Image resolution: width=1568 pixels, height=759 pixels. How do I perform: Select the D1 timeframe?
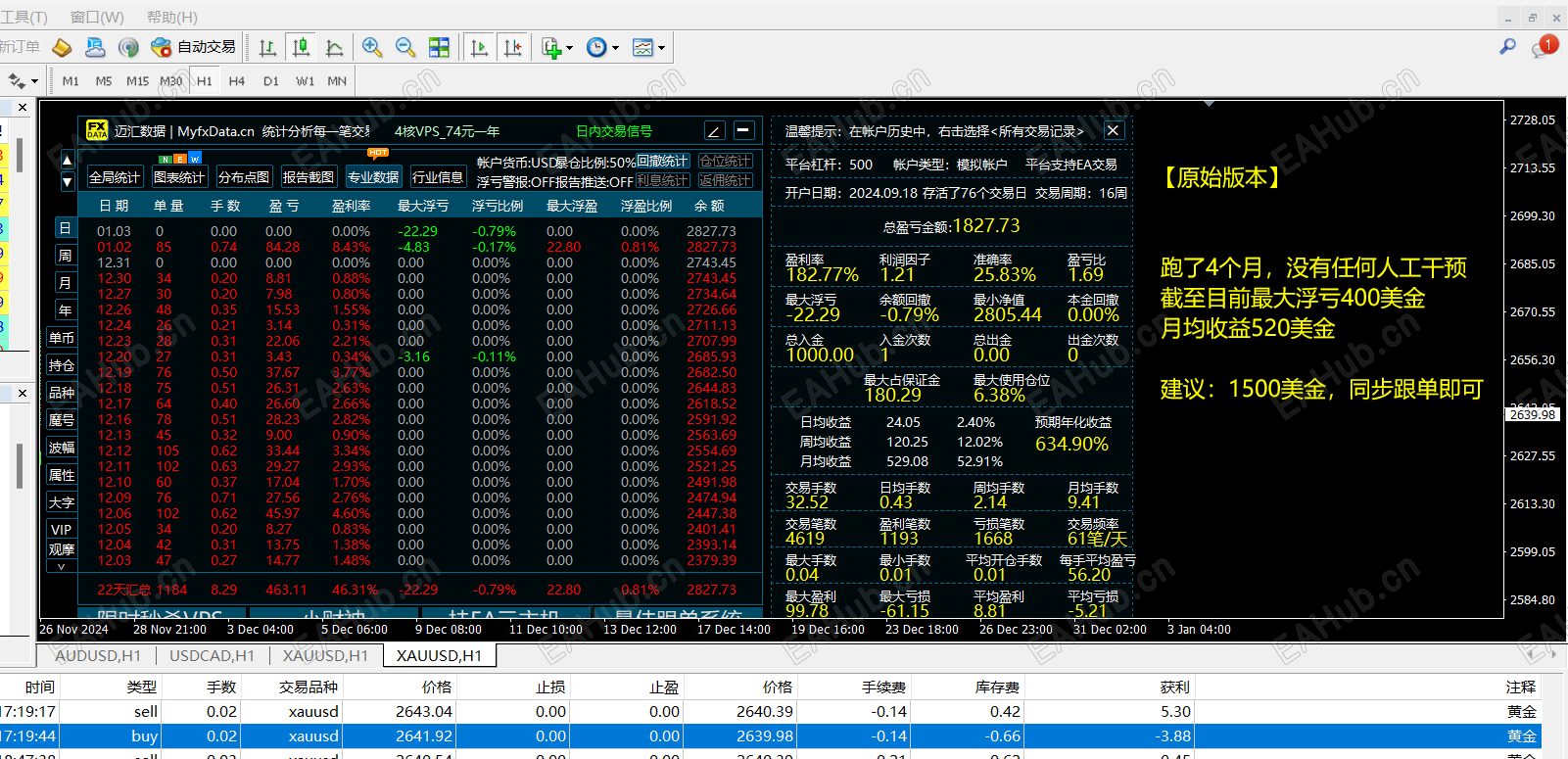pyautogui.click(x=271, y=81)
